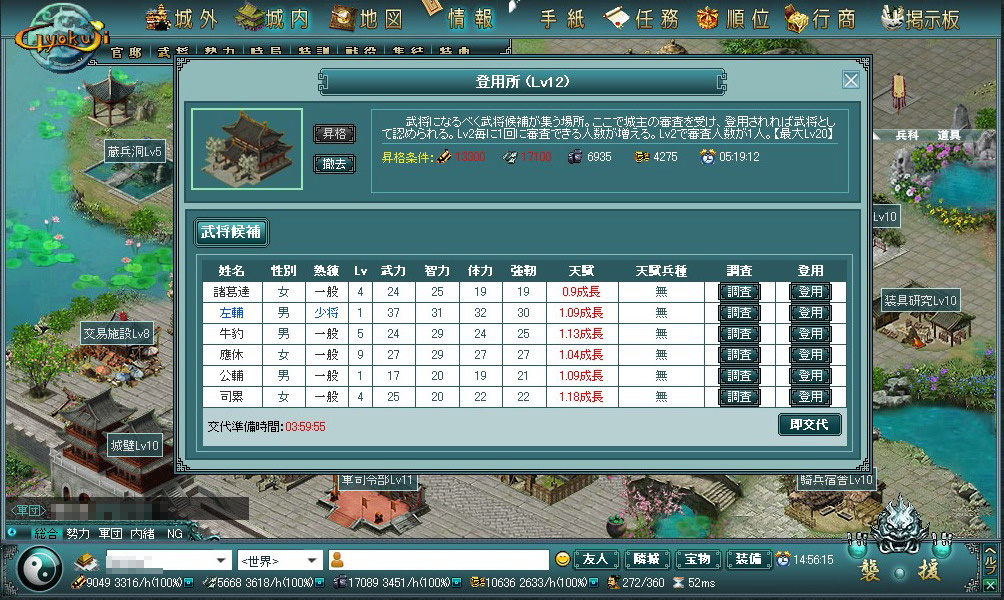Recruit candidate 諸葛達 with 登用
Screen dimensions: 1004x600
(x=810, y=292)
